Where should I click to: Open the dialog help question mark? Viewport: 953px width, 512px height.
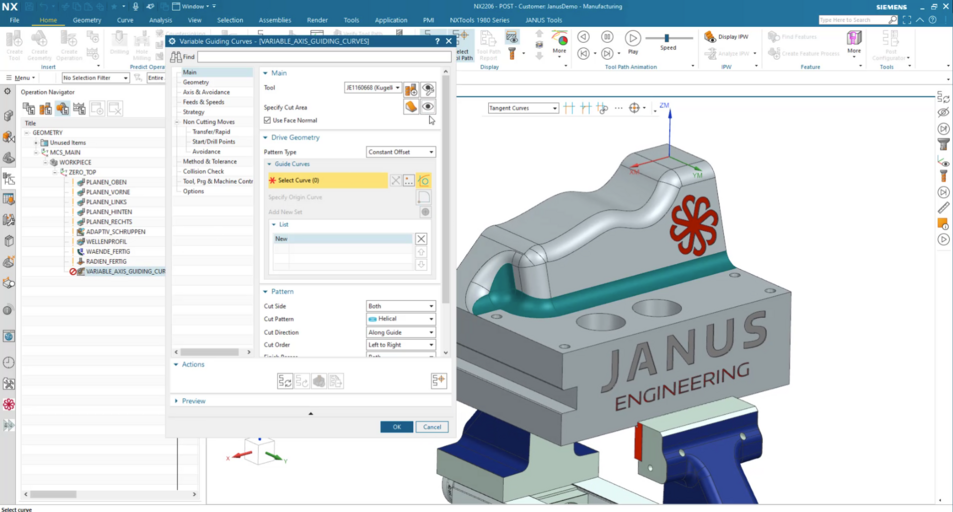[x=437, y=41]
